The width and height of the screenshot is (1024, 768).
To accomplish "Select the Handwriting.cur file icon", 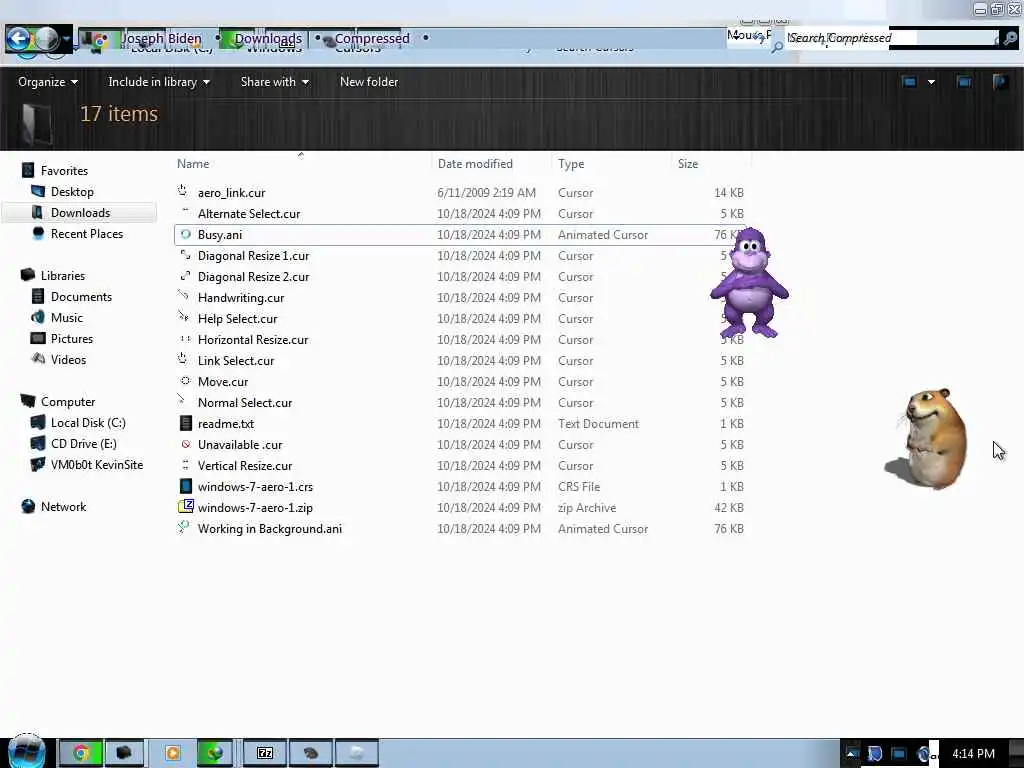I will click(185, 296).
